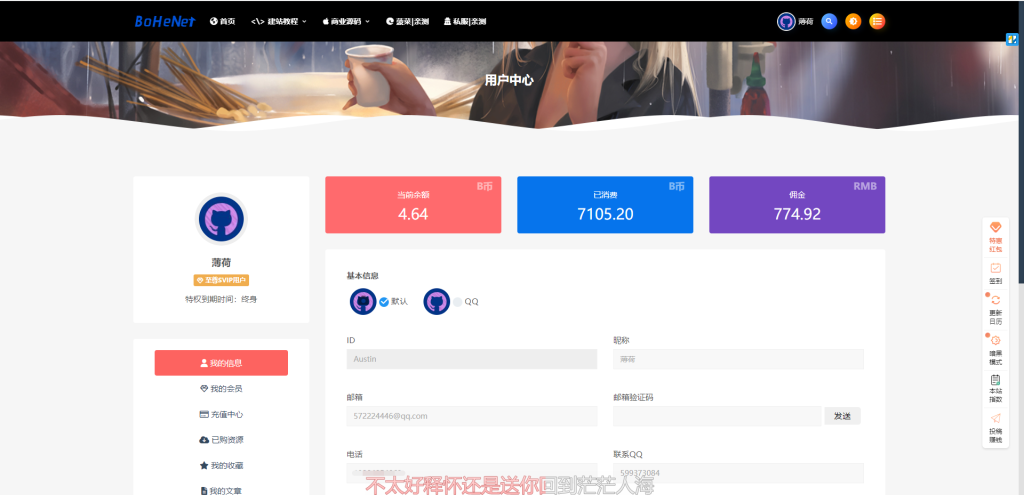Open 特惠红包 in floating side panel

tap(995, 236)
